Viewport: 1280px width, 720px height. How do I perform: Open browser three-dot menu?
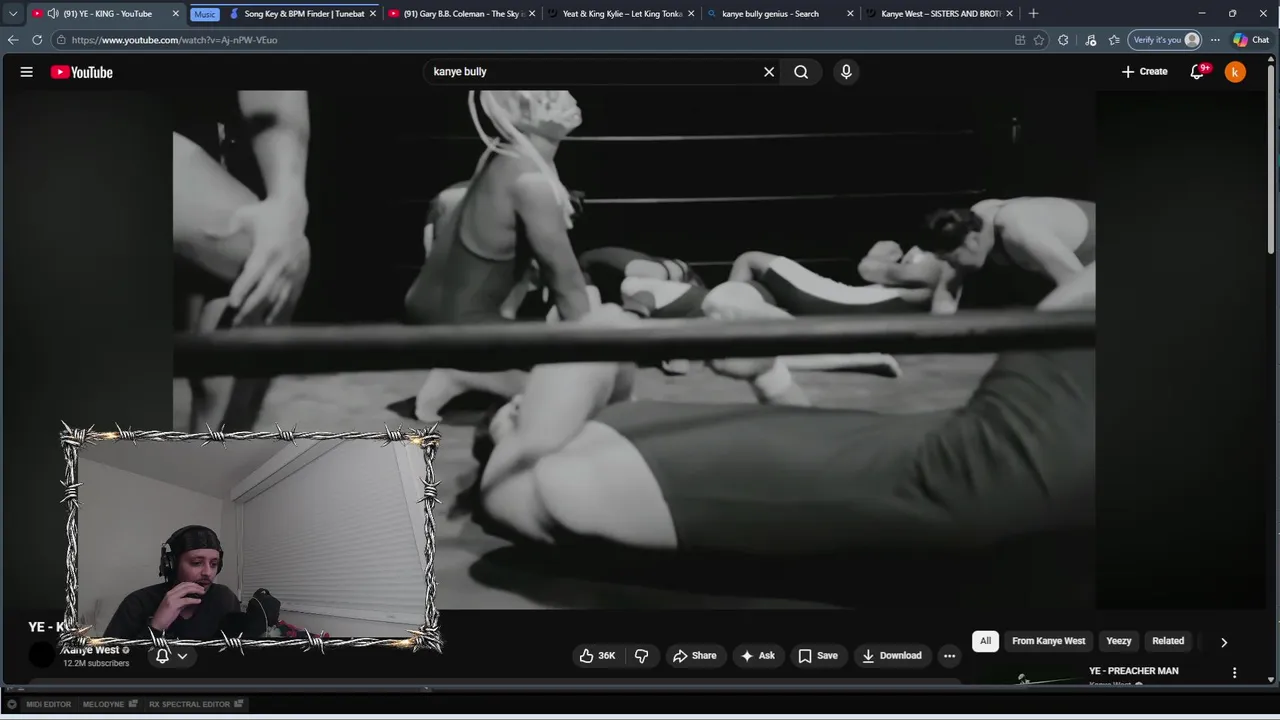click(x=1215, y=40)
